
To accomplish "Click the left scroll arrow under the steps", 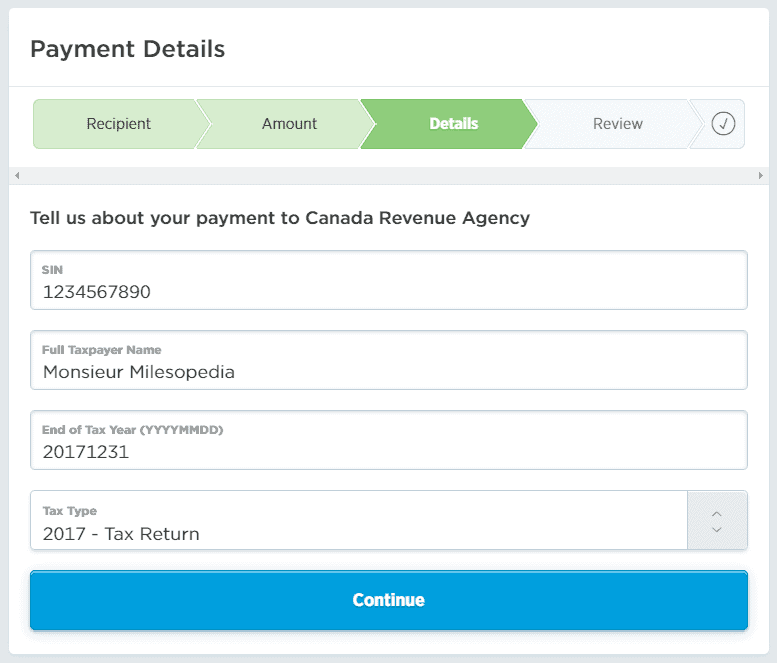I will (x=17, y=176).
